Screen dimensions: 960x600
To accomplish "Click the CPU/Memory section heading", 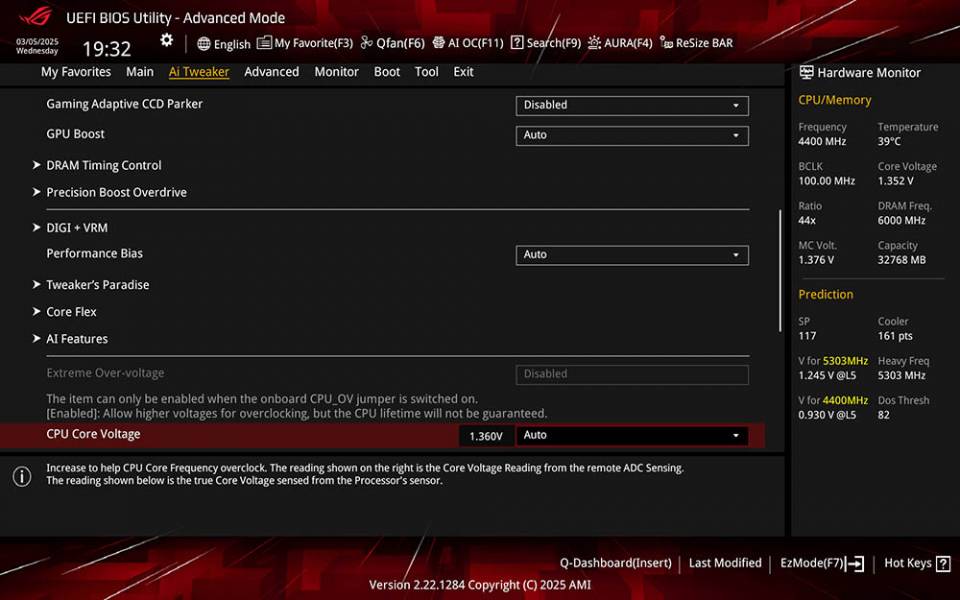I will pos(834,100).
